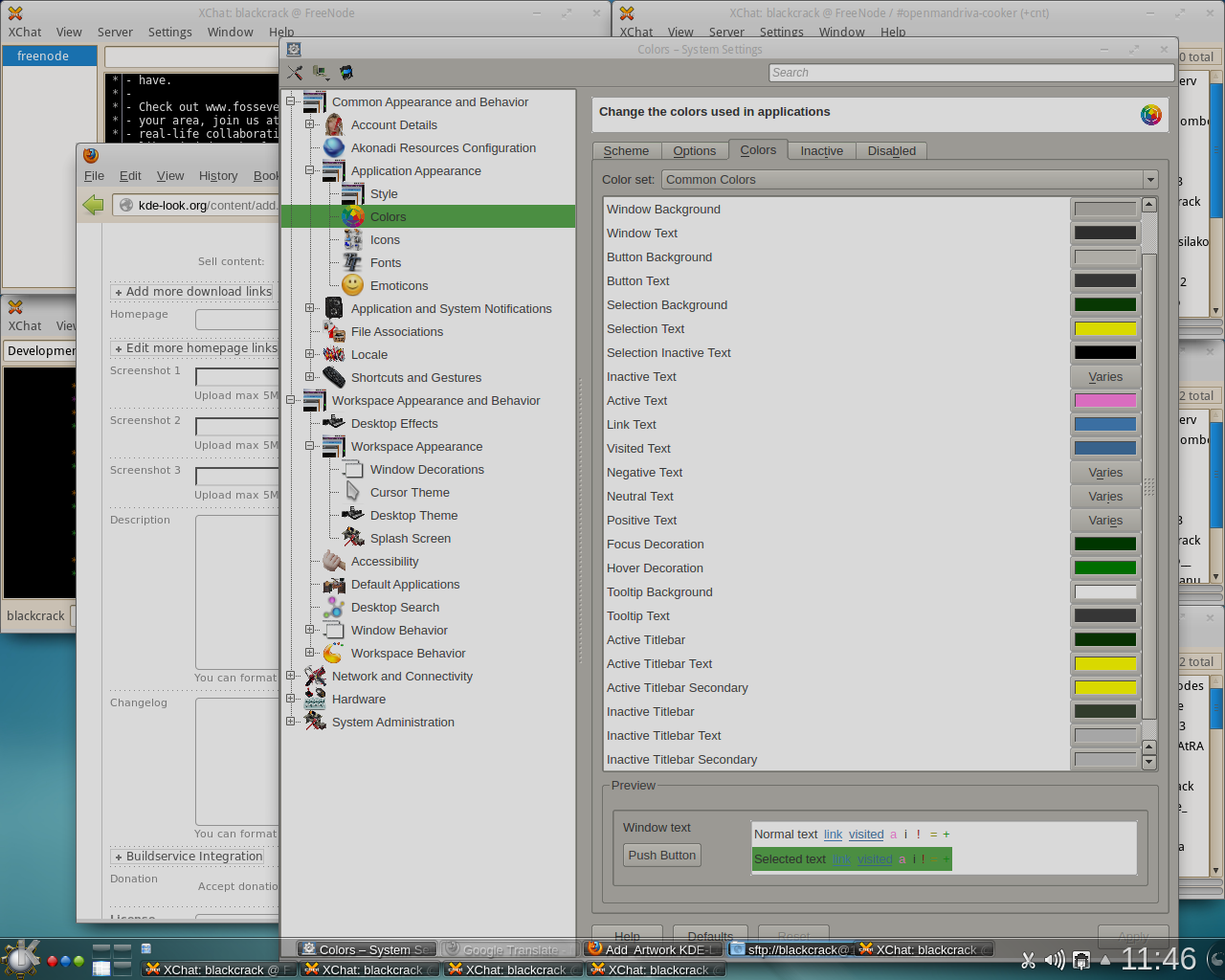The image size is (1225, 980).
Task: Switch to Google Translate task in taskbar
Action: (x=510, y=949)
